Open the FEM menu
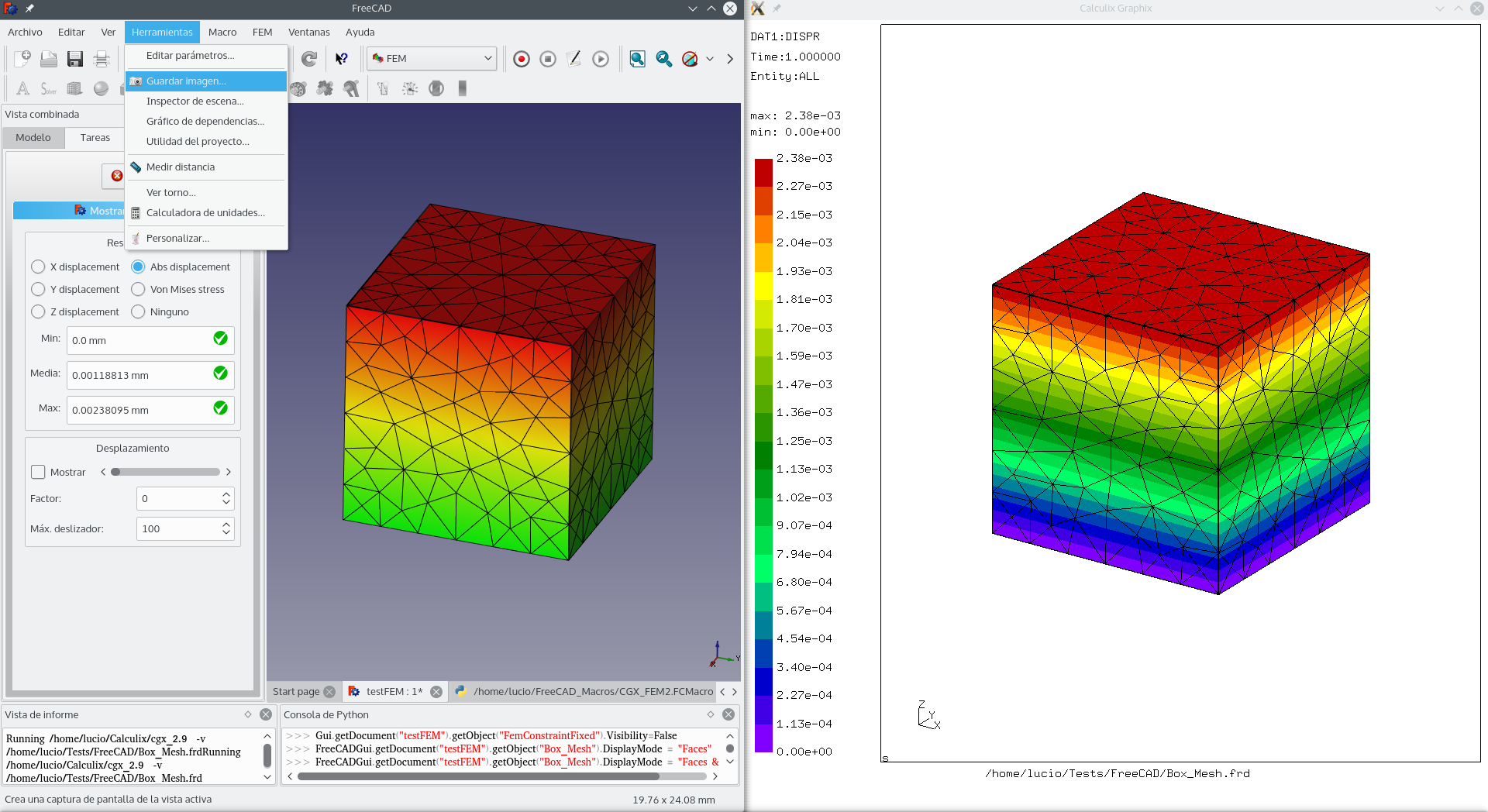 (263, 32)
